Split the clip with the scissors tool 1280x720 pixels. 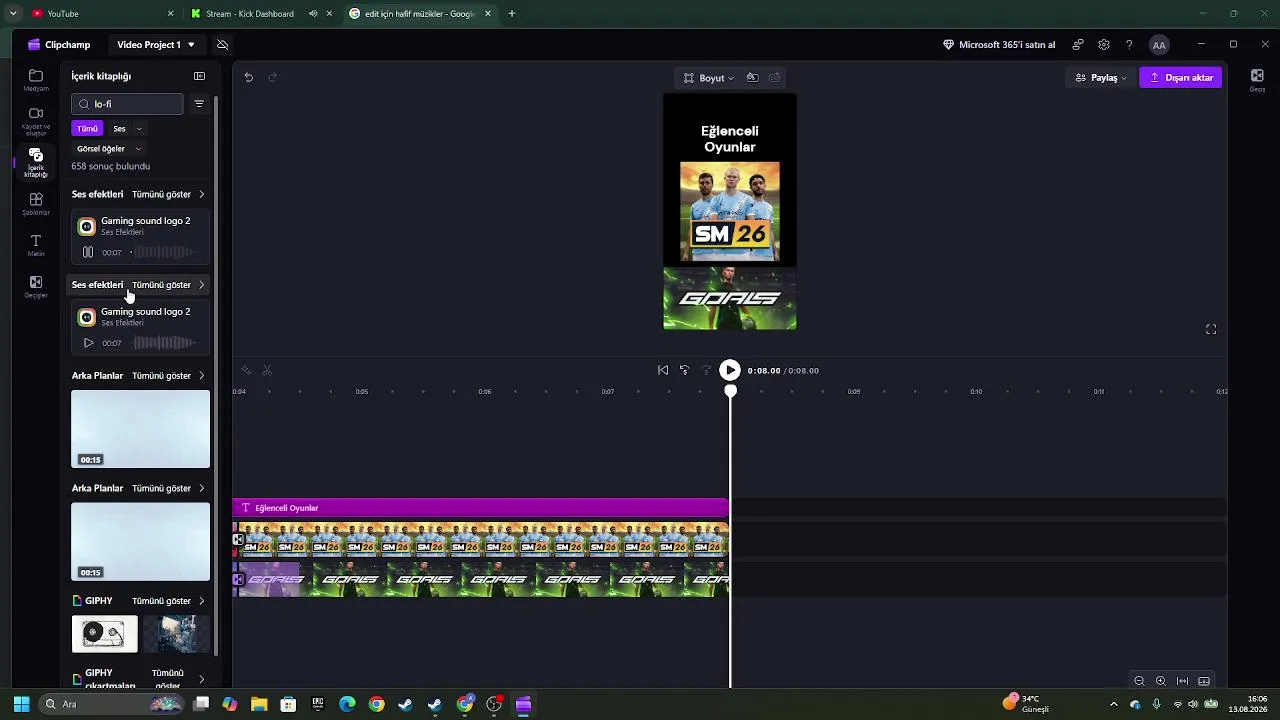(267, 370)
